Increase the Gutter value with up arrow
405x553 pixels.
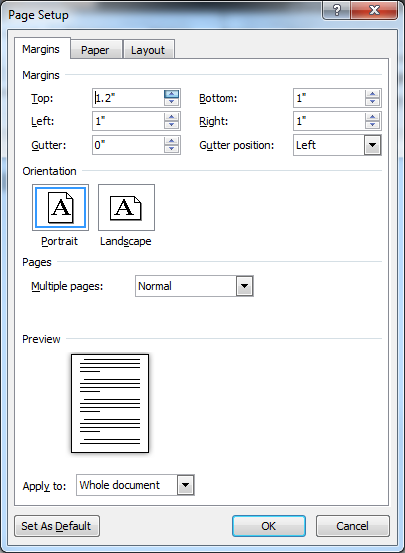(171, 141)
